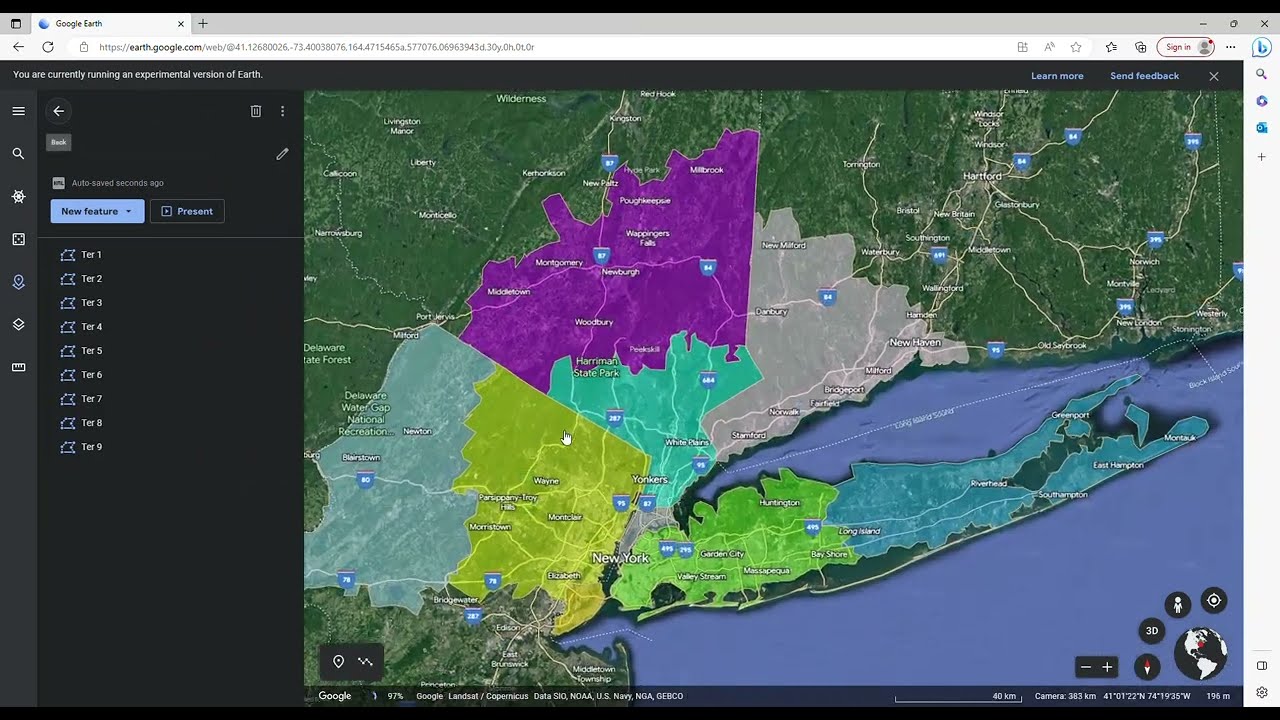The height and width of the screenshot is (720, 1280).
Task: Draw line or shape tool
Action: pos(365,662)
